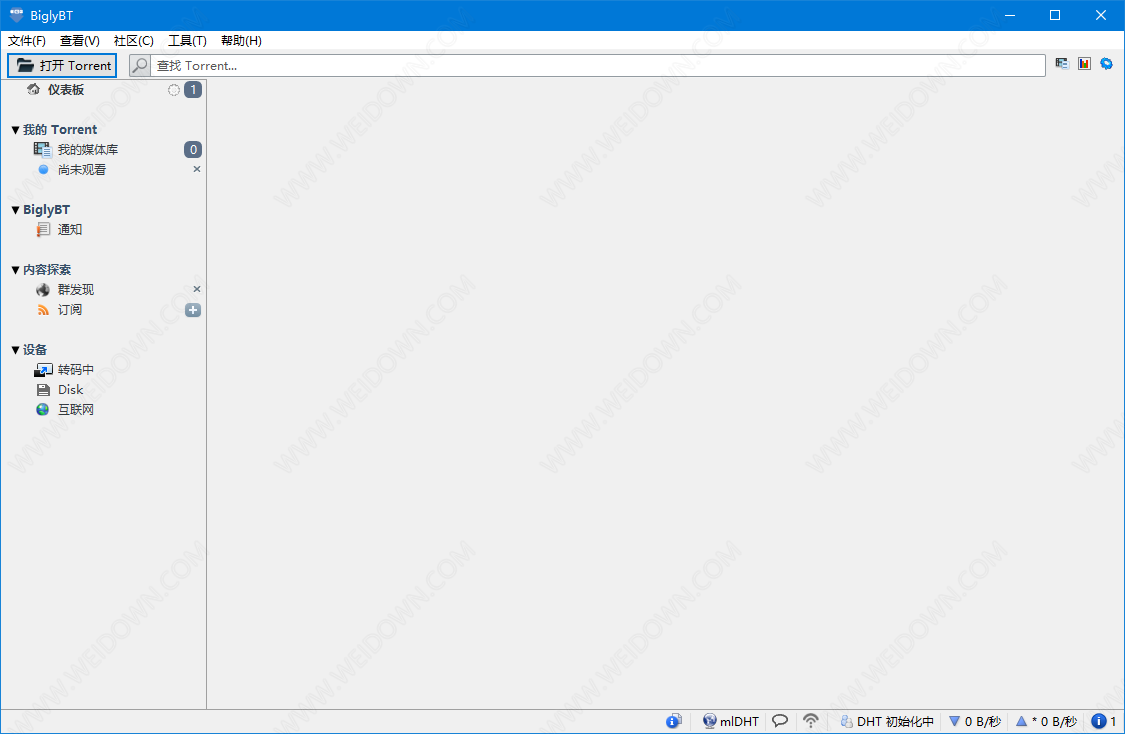Screen dimensions: 1125x734
Task: Close the 尚未观看 sidebar entry
Action: coord(197,169)
